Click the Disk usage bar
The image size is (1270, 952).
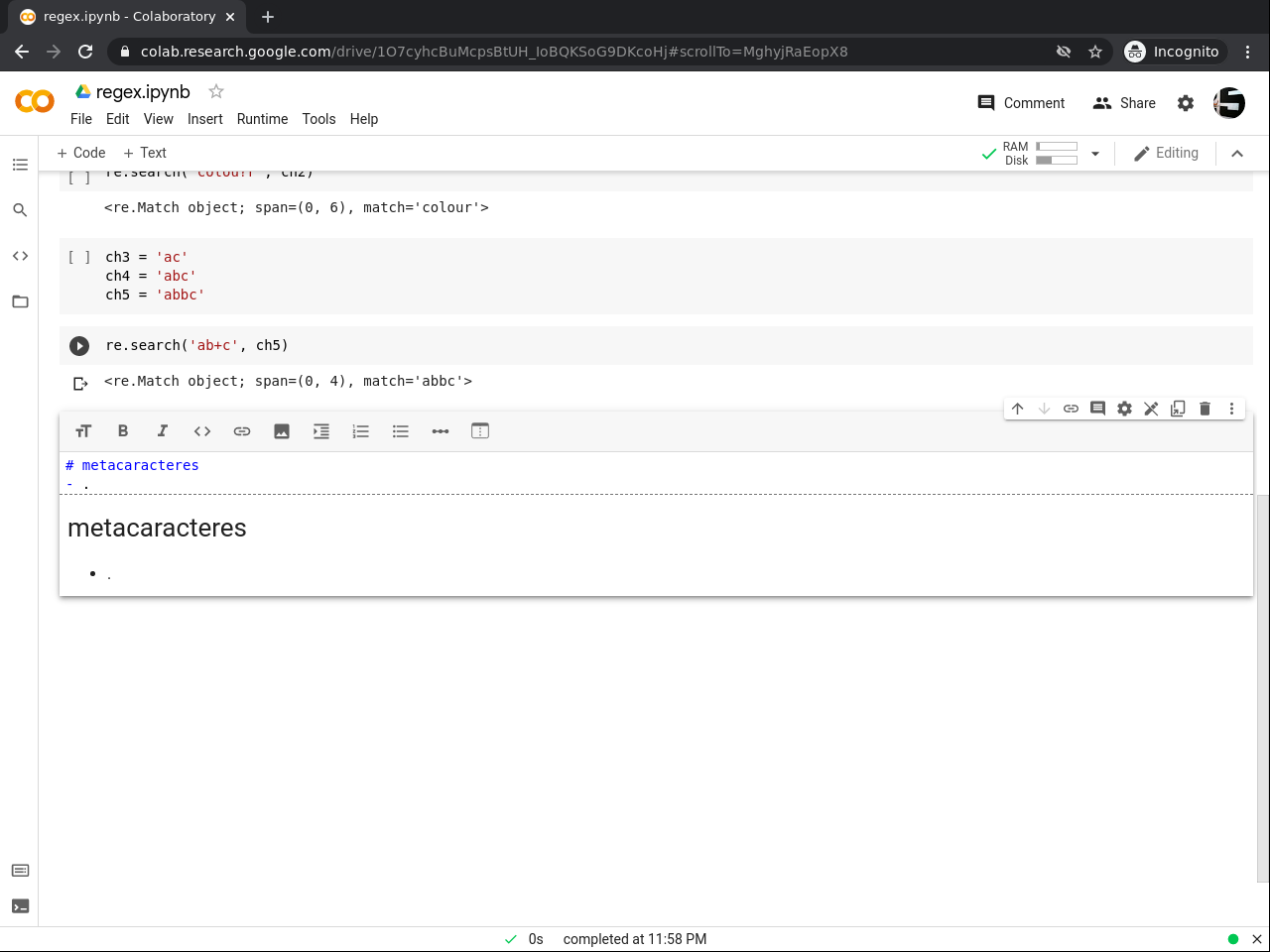(x=1057, y=160)
